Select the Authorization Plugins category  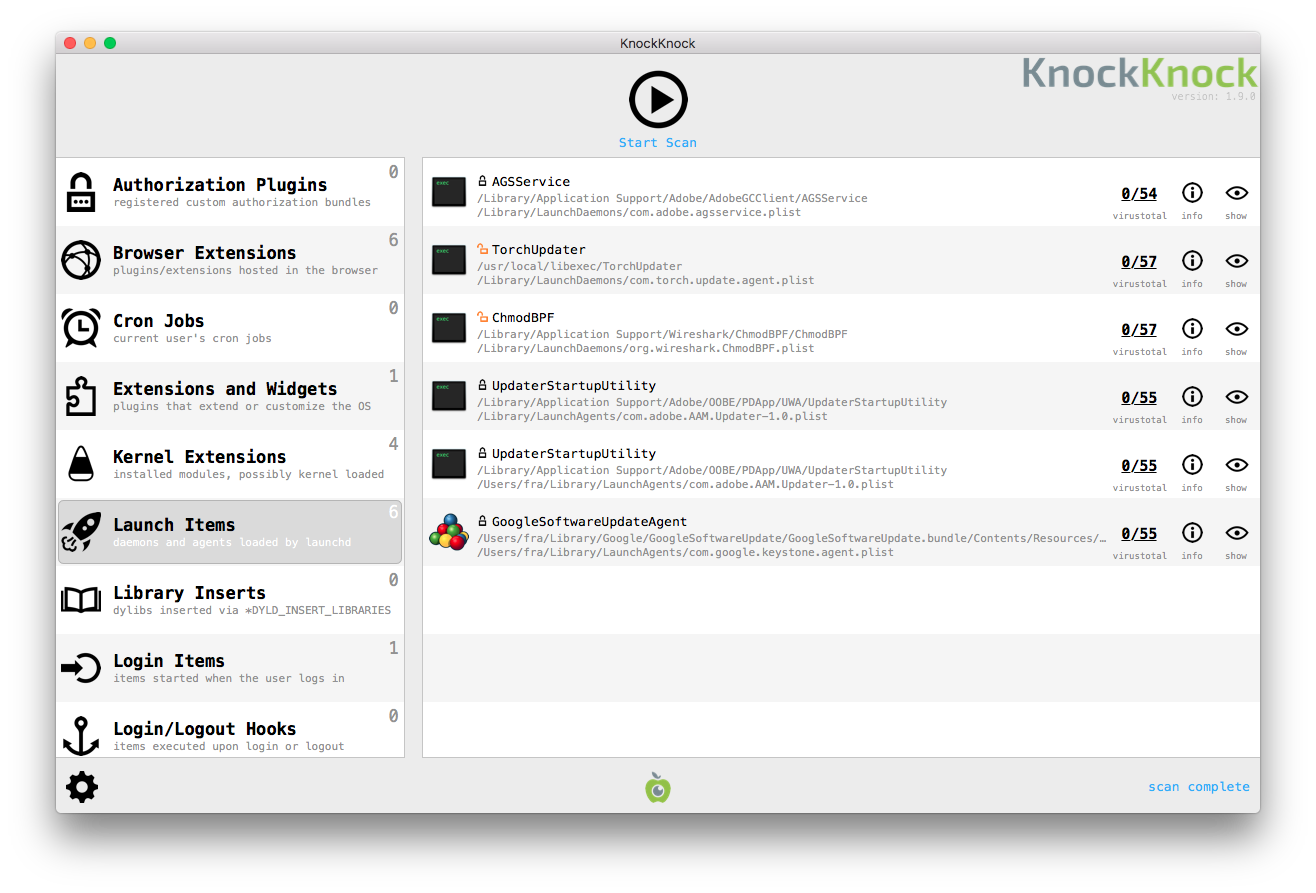tap(230, 192)
